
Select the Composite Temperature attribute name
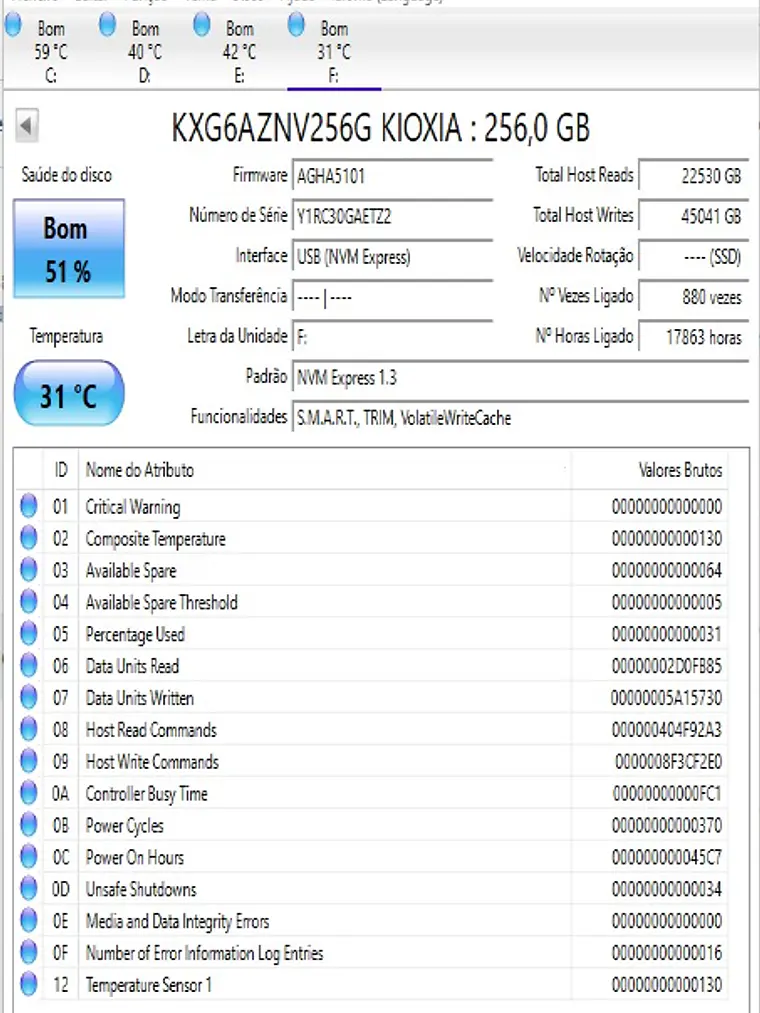tap(156, 539)
